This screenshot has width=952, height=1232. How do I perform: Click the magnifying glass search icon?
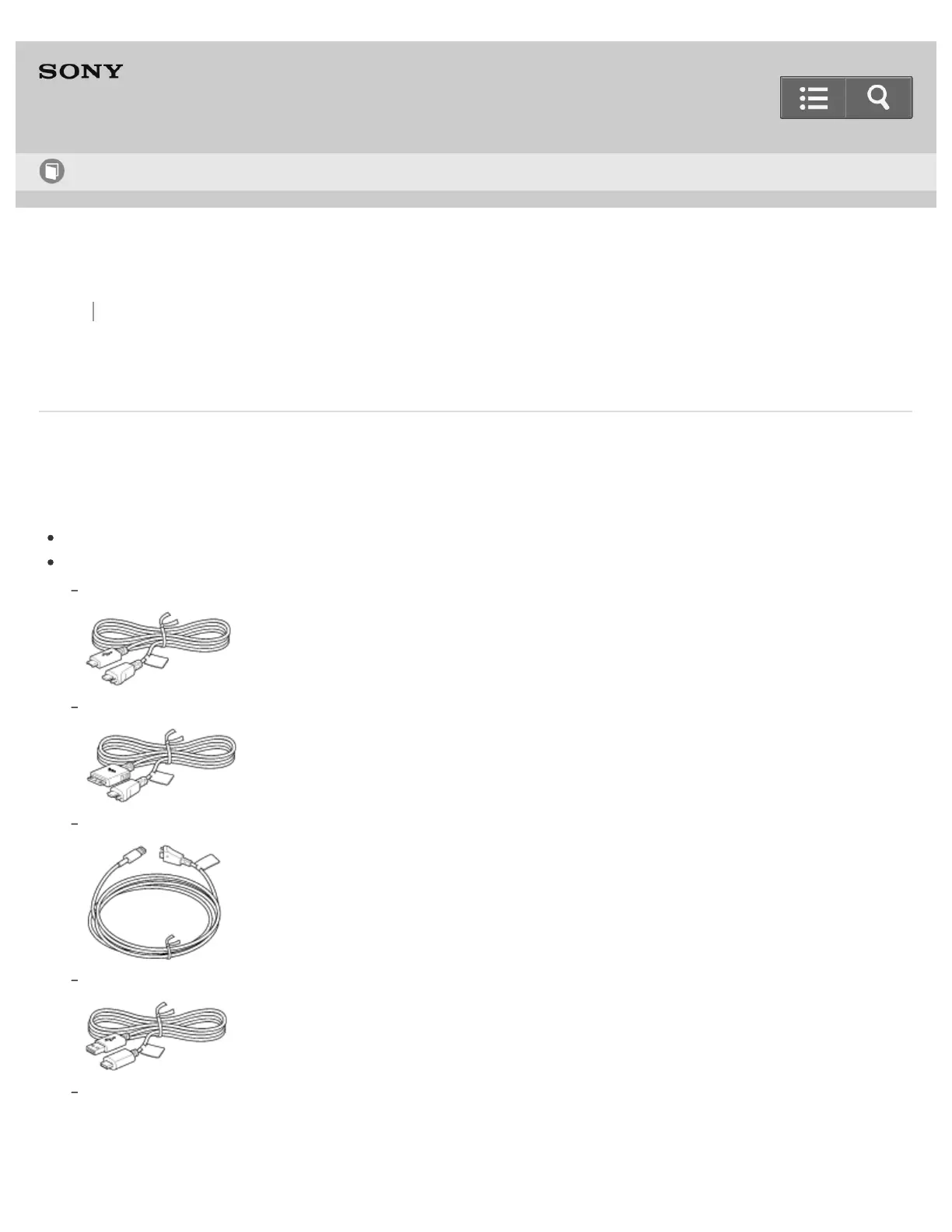tap(879, 98)
